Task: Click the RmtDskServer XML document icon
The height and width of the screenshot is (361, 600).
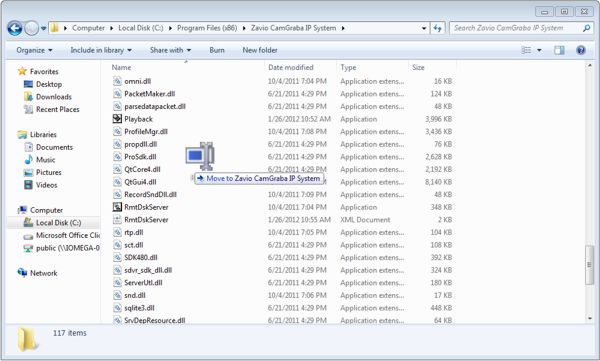Action: pyautogui.click(x=117, y=220)
